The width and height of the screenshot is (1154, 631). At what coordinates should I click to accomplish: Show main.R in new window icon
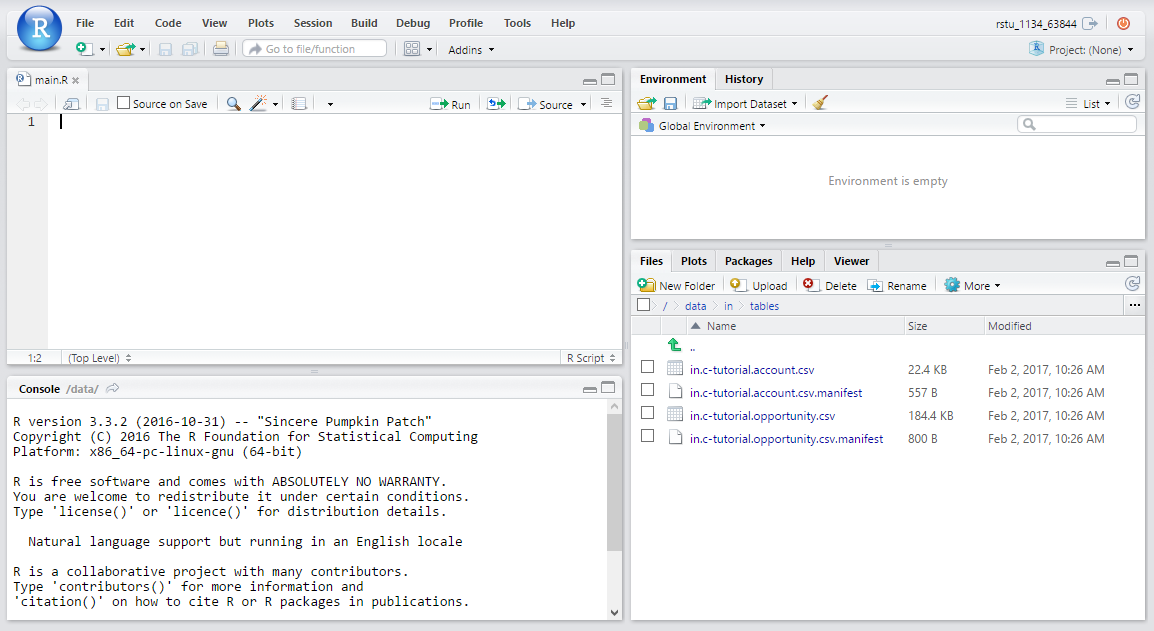(71, 104)
